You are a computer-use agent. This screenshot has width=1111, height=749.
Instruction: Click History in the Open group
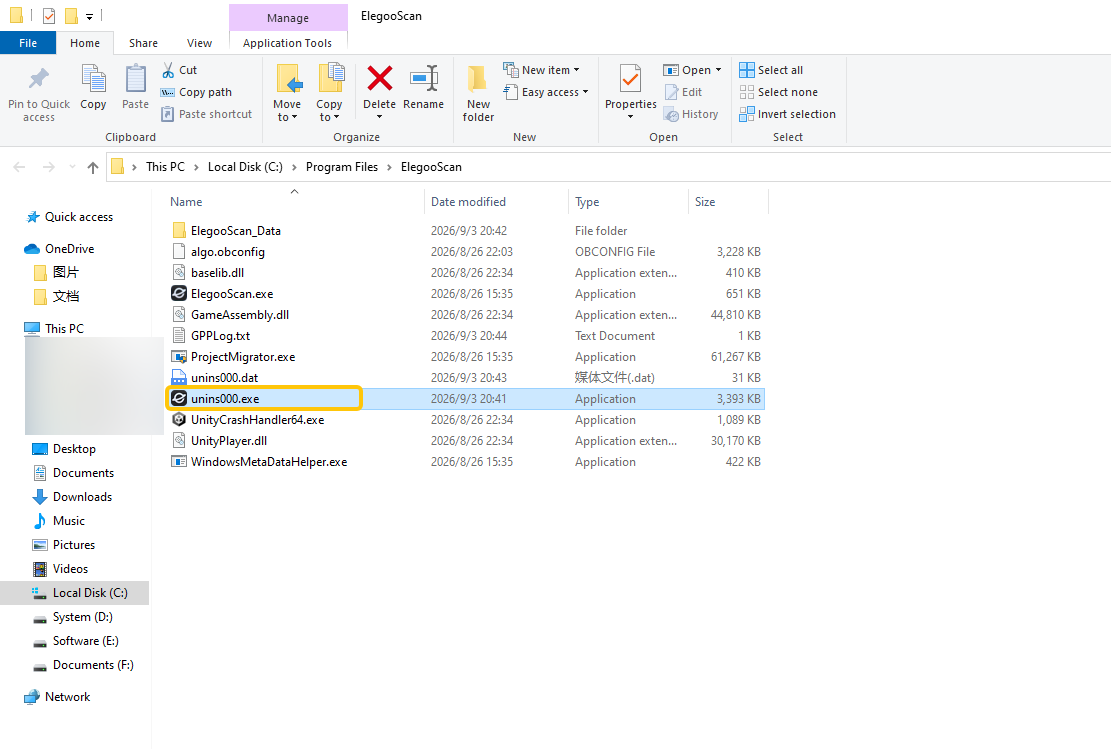pos(691,114)
